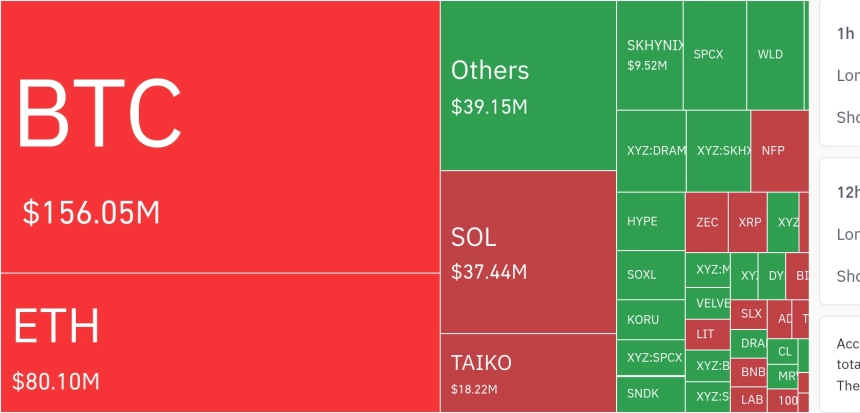Click the SKHYNIX $9.52M tile
The image size is (860, 413).
[x=650, y=55]
